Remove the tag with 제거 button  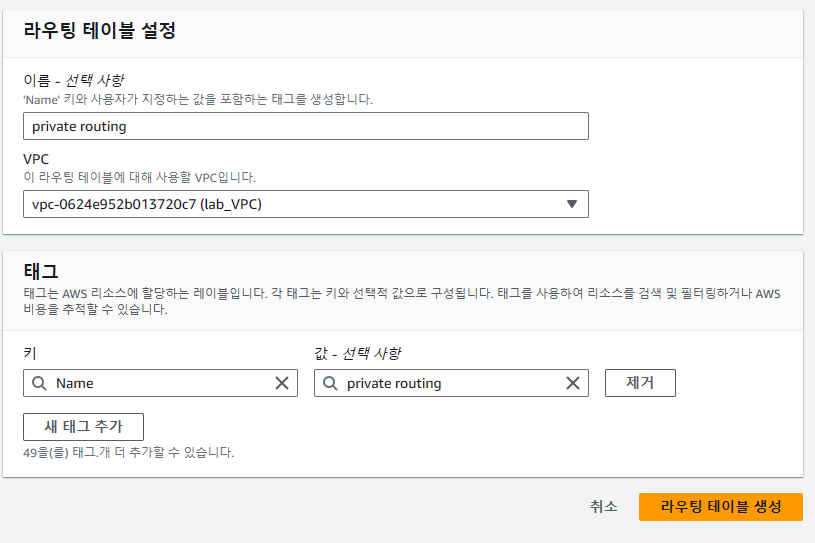[640, 383]
